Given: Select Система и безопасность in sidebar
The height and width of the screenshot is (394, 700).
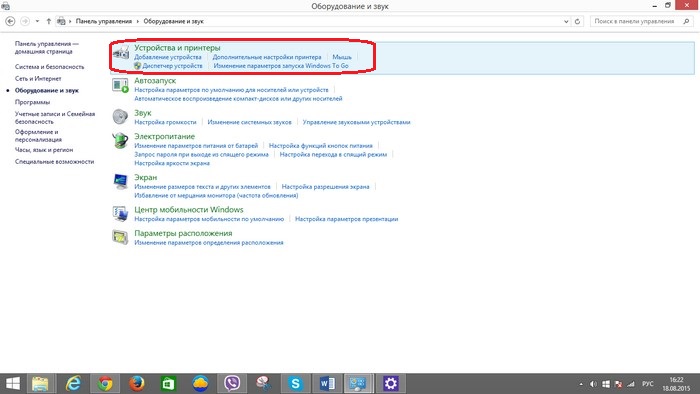Looking at the screenshot, I should pyautogui.click(x=50, y=66).
